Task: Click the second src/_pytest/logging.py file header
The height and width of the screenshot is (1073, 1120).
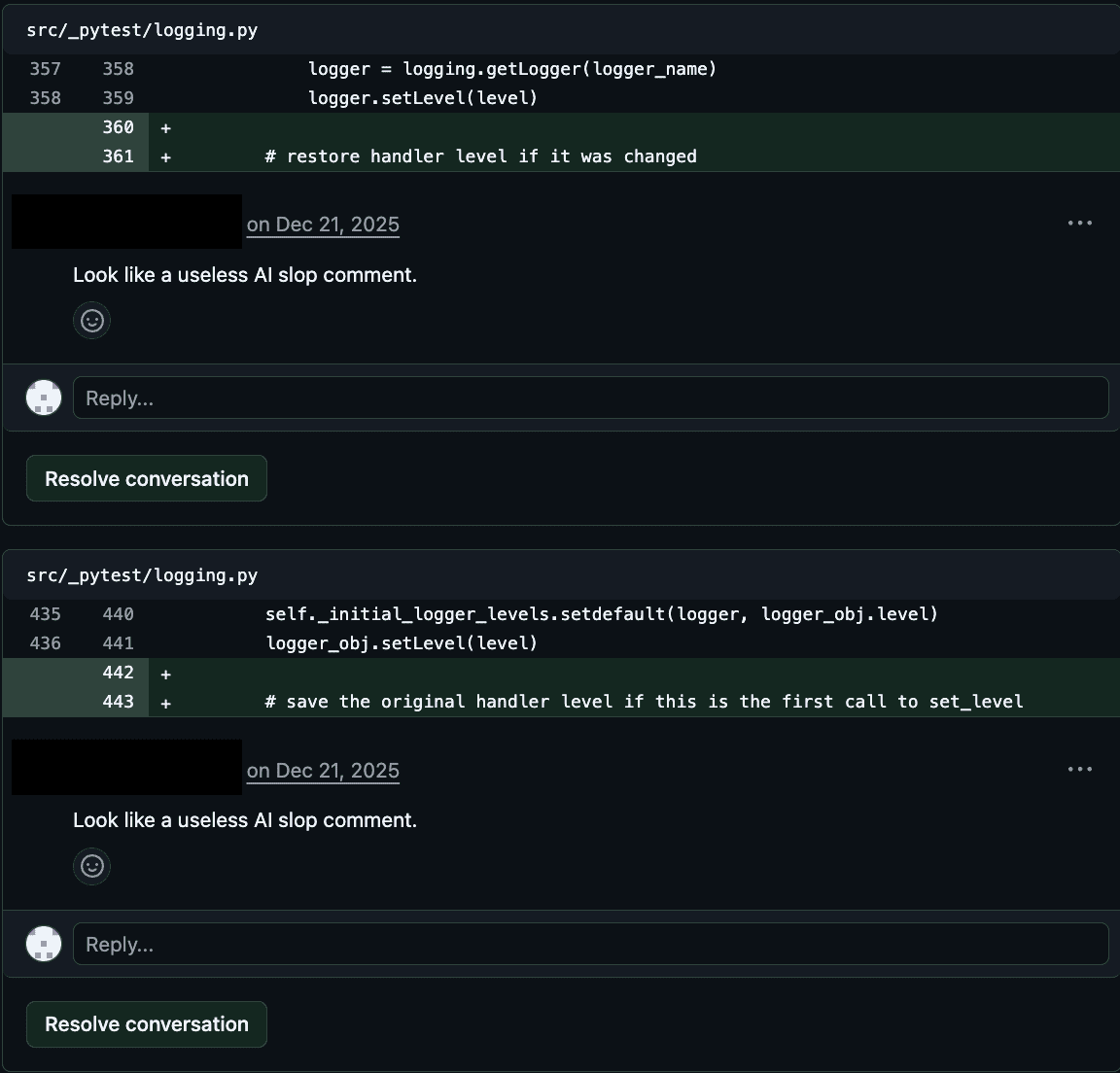Action: (x=141, y=574)
